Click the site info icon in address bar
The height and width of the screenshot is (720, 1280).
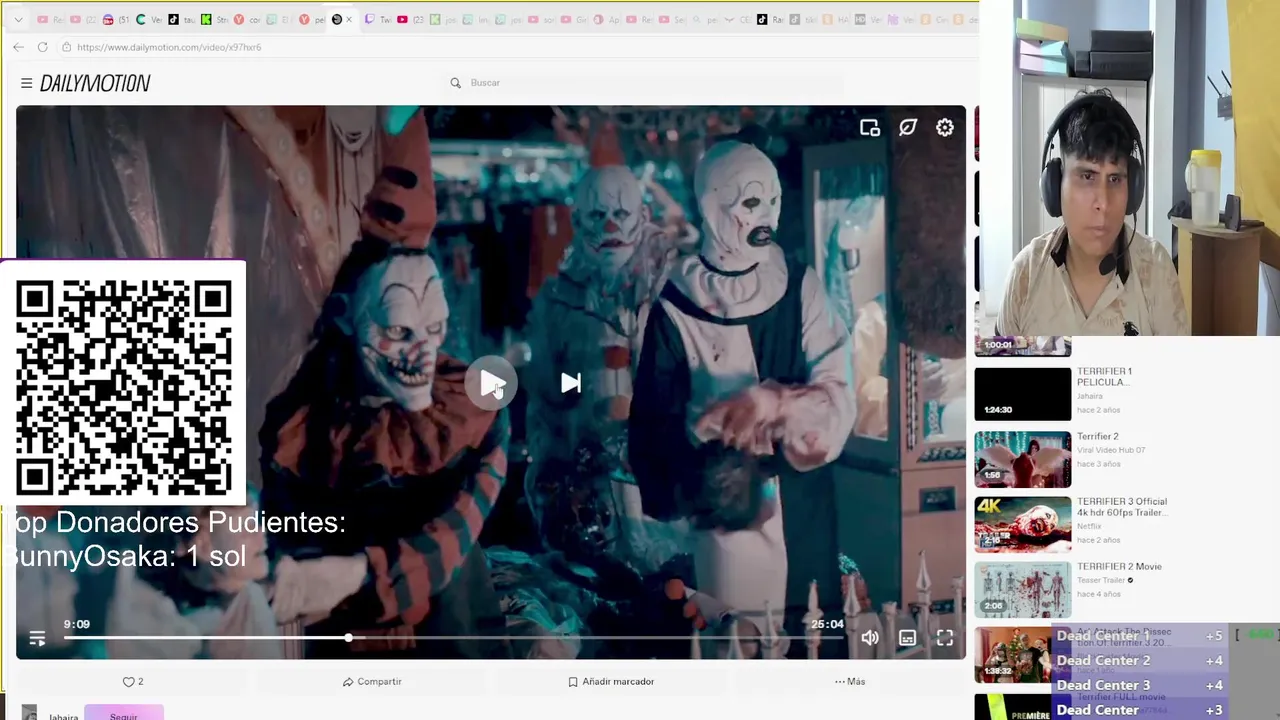(66, 47)
